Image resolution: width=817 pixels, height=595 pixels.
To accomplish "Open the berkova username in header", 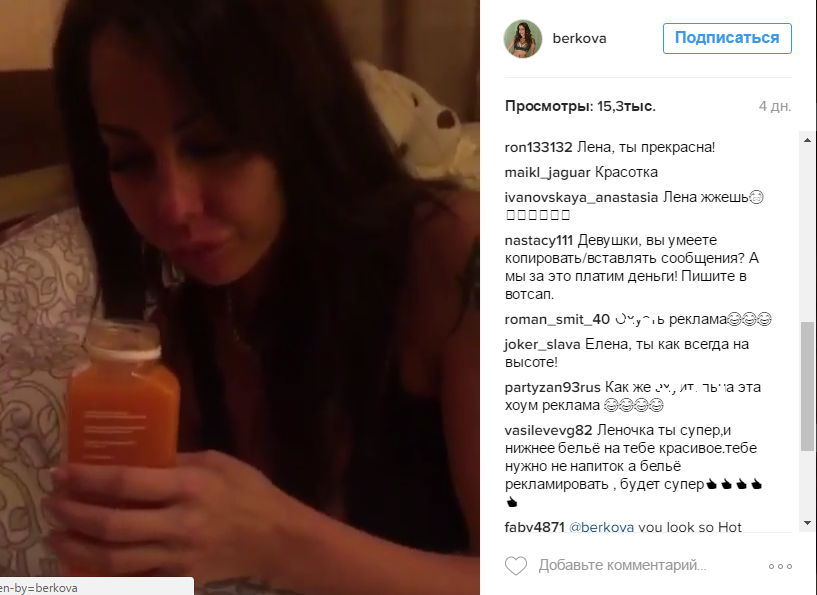I will [x=579, y=39].
